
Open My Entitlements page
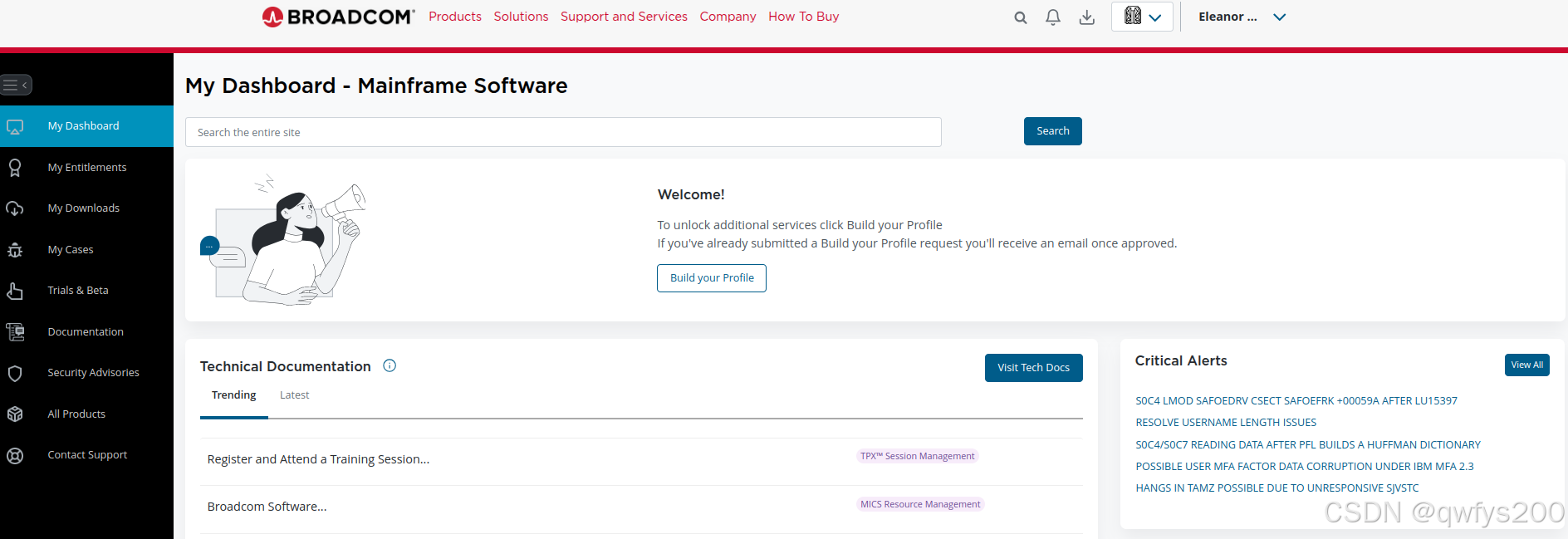[x=86, y=168]
